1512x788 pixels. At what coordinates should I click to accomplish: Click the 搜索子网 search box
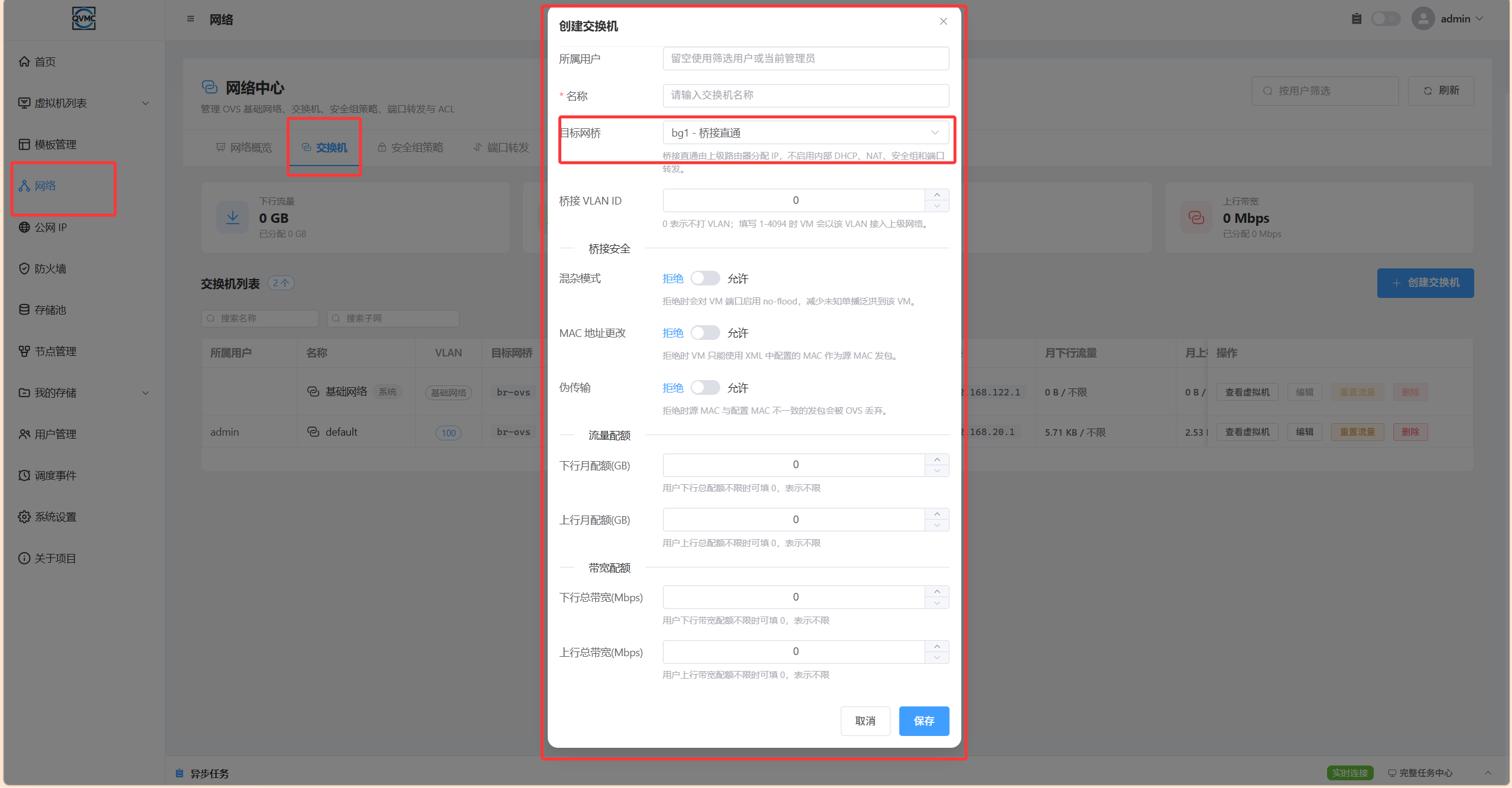(393, 318)
